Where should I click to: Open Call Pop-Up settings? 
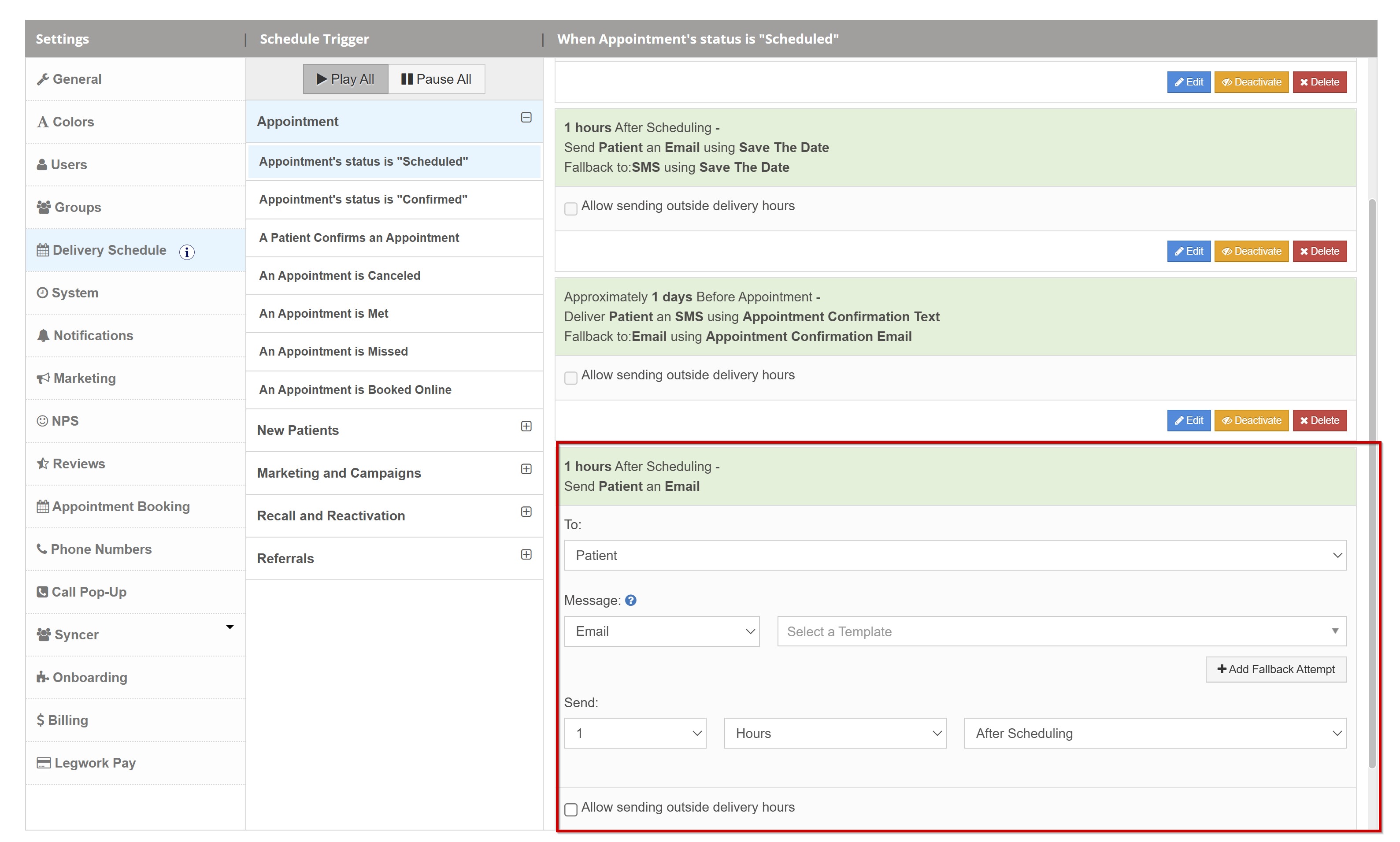(135, 592)
